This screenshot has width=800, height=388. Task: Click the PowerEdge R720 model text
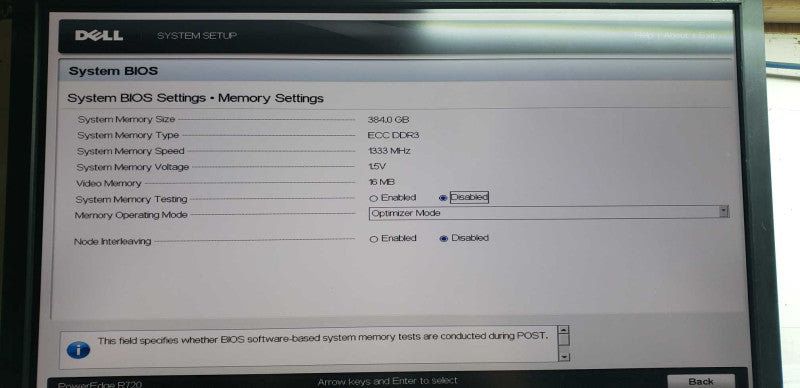pos(100,384)
